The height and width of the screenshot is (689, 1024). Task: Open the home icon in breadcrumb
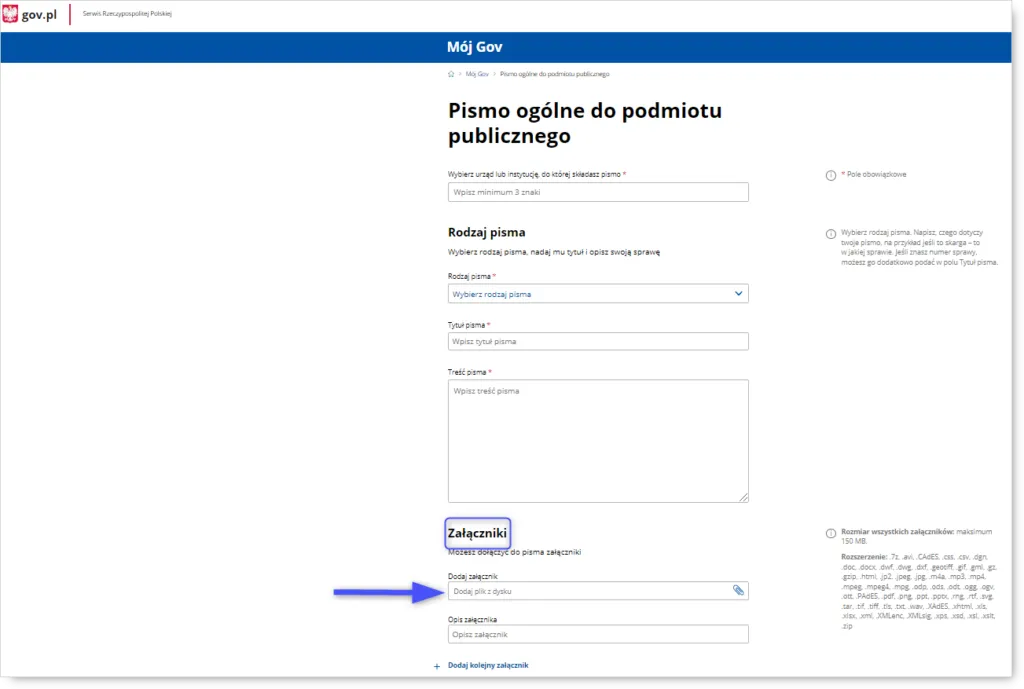(x=451, y=74)
